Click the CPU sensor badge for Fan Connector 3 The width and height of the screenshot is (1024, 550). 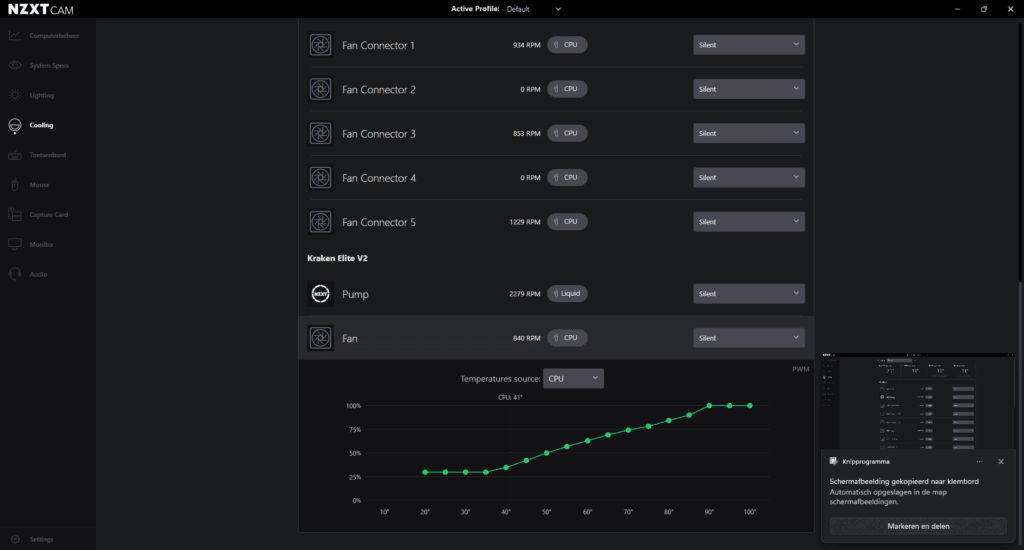(x=567, y=133)
